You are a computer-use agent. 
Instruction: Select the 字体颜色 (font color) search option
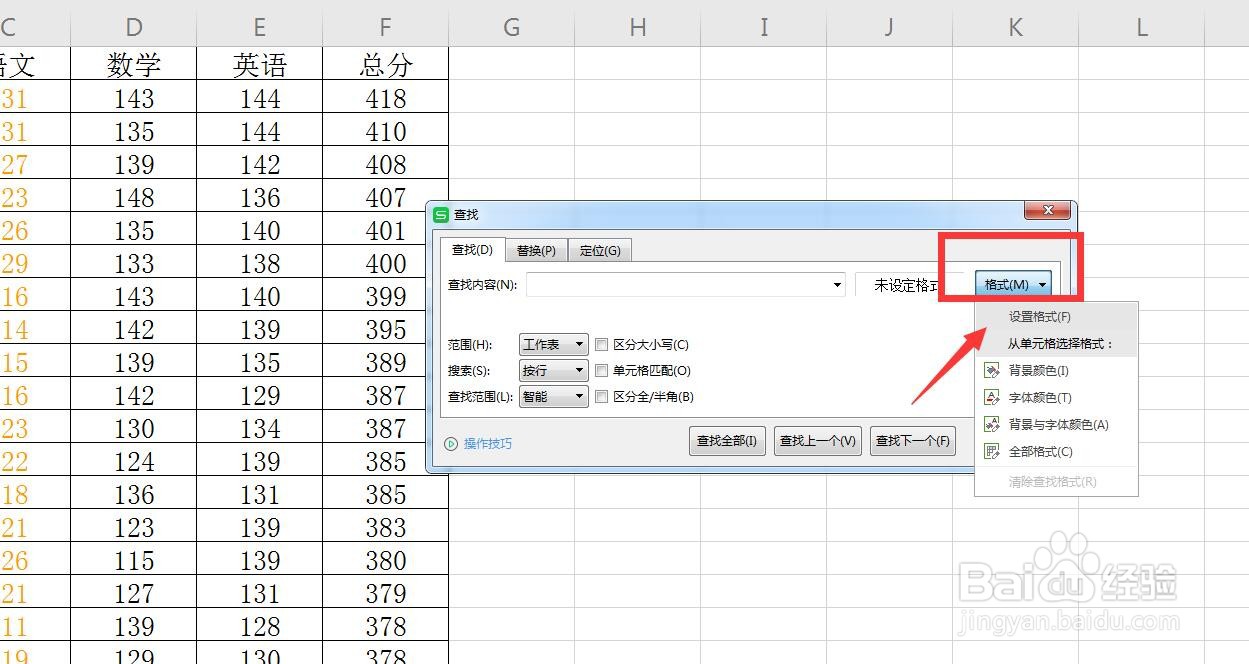pos(1040,396)
